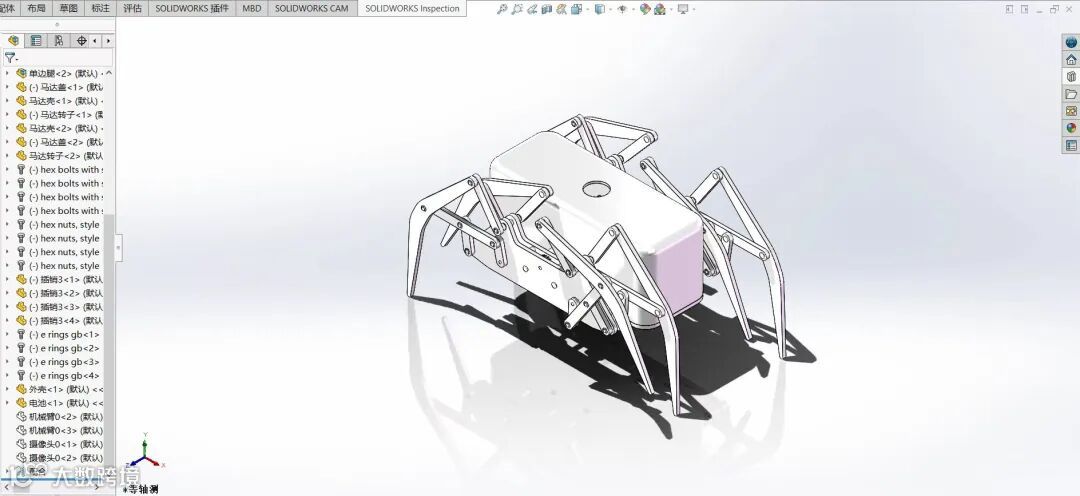The image size is (1080, 496).
Task: Open the 评估 ribbon tab
Action: (x=132, y=8)
